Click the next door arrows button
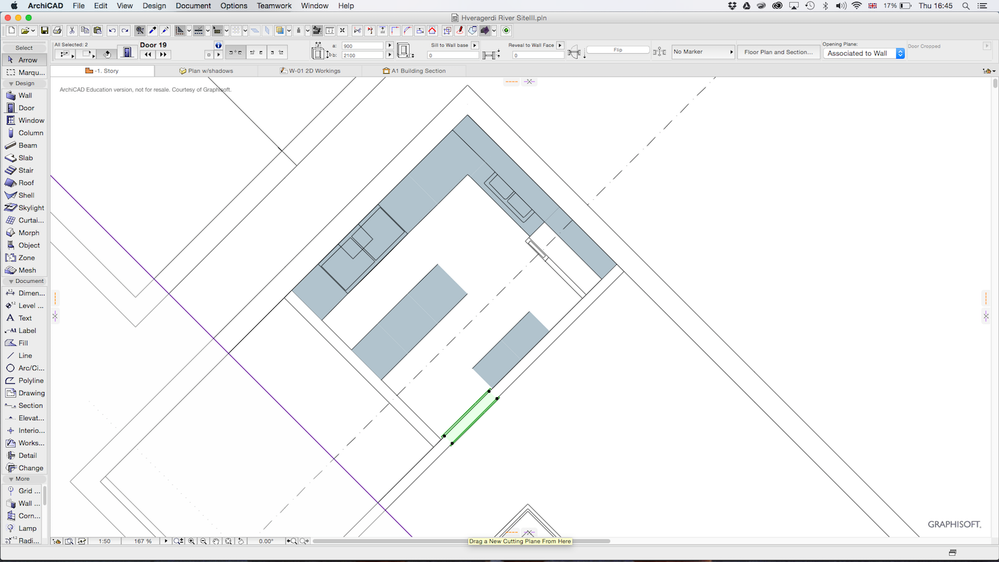 (162, 55)
